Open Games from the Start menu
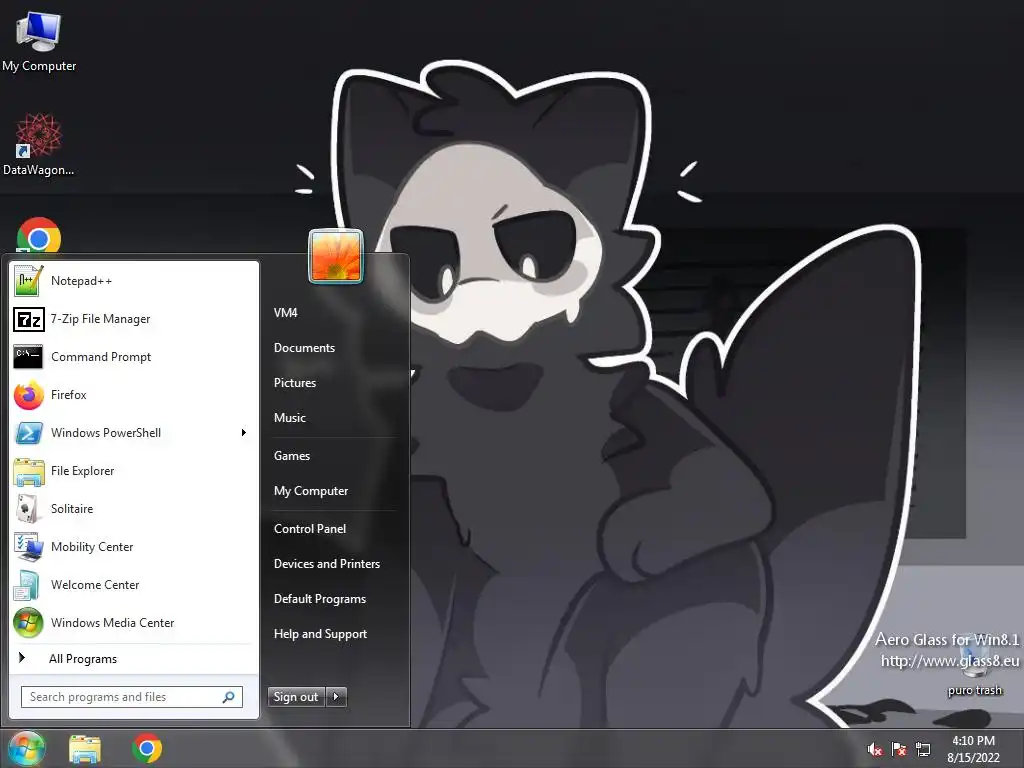Image resolution: width=1024 pixels, height=768 pixels. [x=291, y=456]
